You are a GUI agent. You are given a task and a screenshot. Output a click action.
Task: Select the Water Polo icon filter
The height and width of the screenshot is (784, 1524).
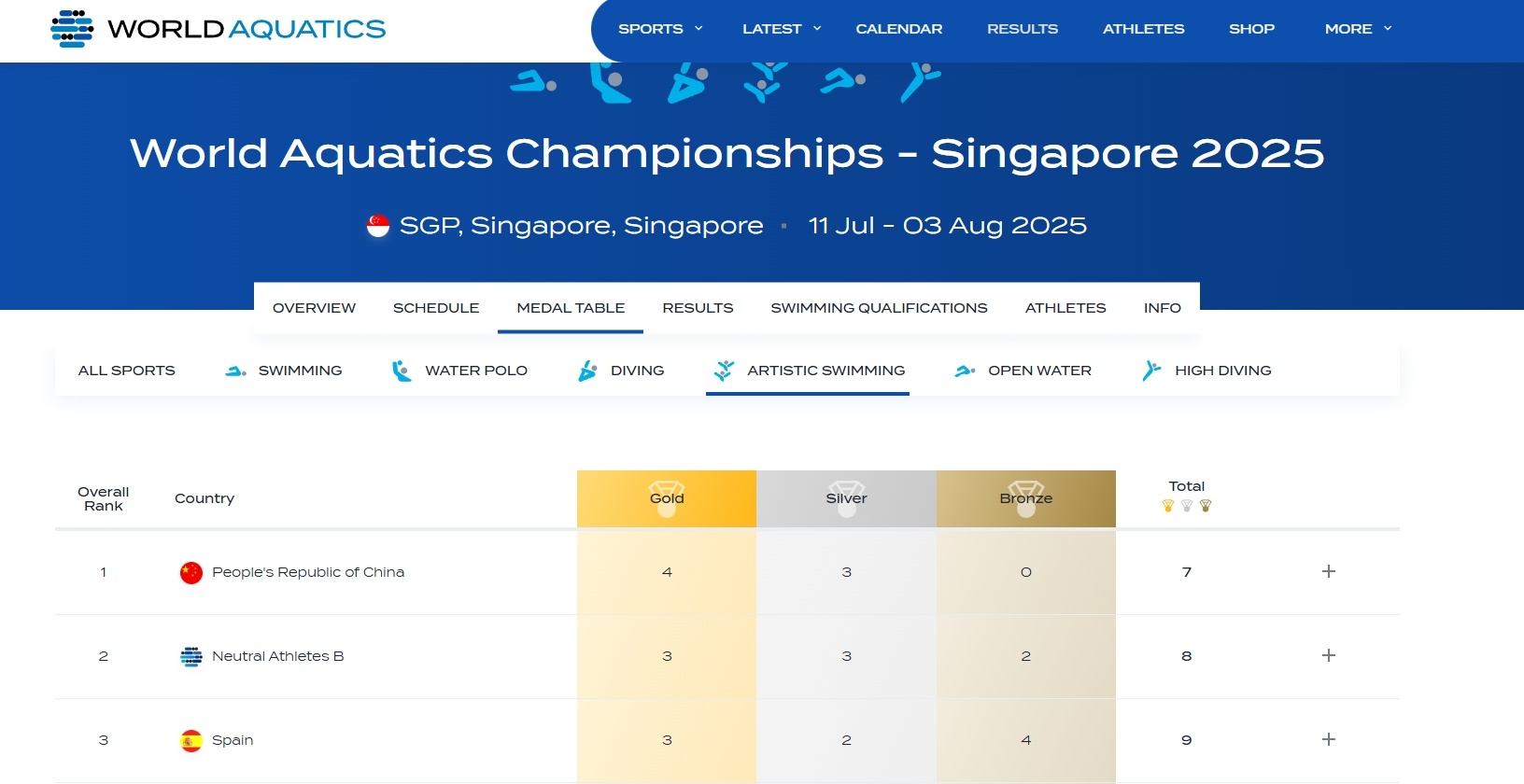click(402, 371)
